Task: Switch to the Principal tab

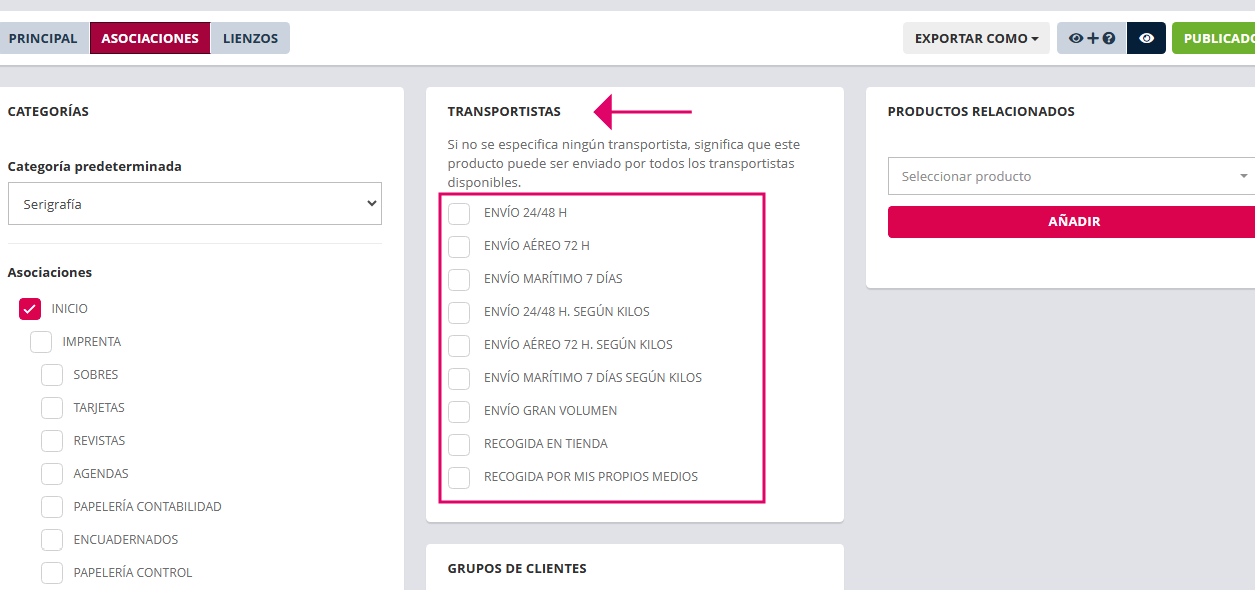Action: [x=43, y=38]
